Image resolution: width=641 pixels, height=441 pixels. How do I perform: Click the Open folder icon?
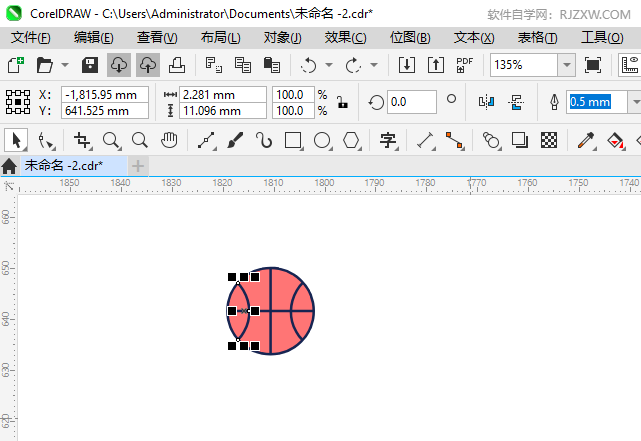pos(45,65)
